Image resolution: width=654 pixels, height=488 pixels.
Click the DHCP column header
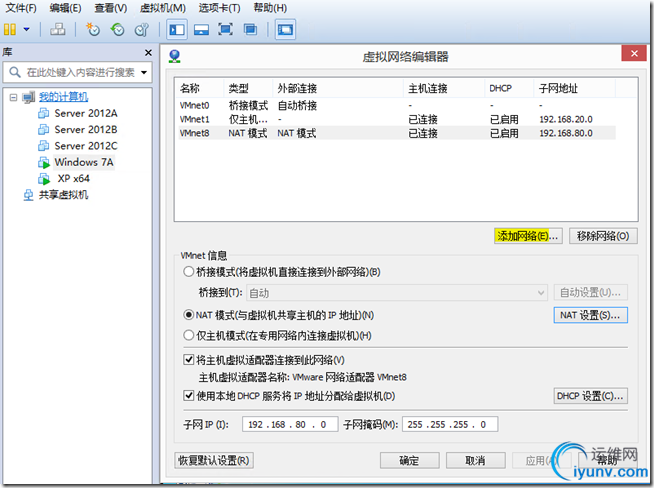pyautogui.click(x=509, y=88)
